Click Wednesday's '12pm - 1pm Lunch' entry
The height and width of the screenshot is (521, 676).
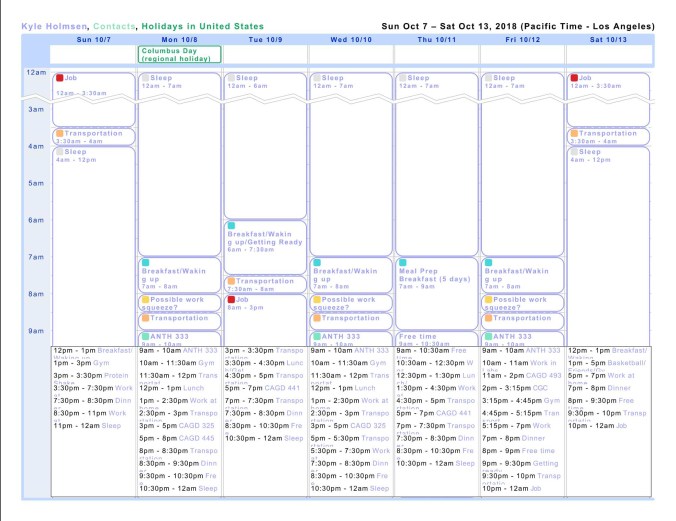(x=343, y=388)
